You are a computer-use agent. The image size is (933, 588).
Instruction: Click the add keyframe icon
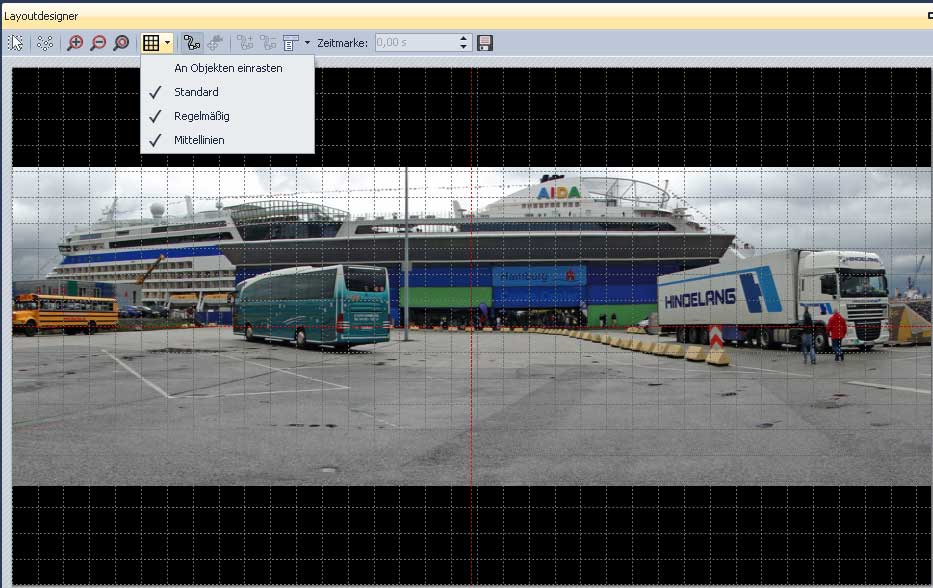tap(245, 43)
